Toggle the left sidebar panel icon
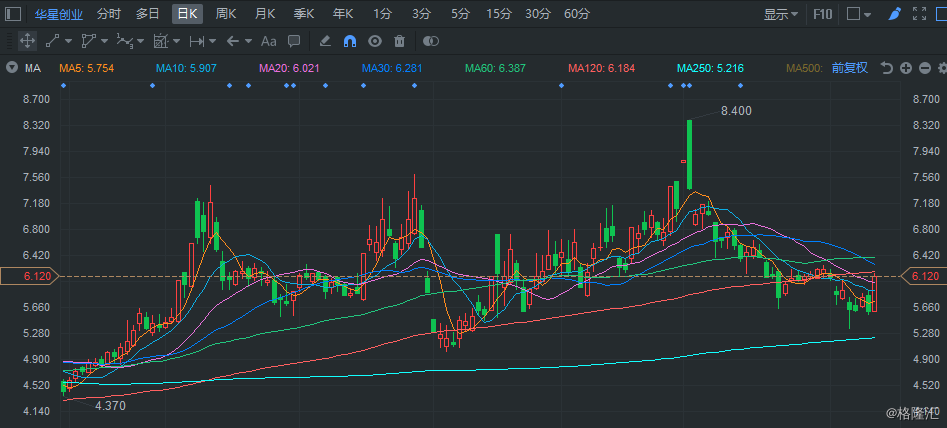This screenshot has height=428, width=947. point(13,14)
